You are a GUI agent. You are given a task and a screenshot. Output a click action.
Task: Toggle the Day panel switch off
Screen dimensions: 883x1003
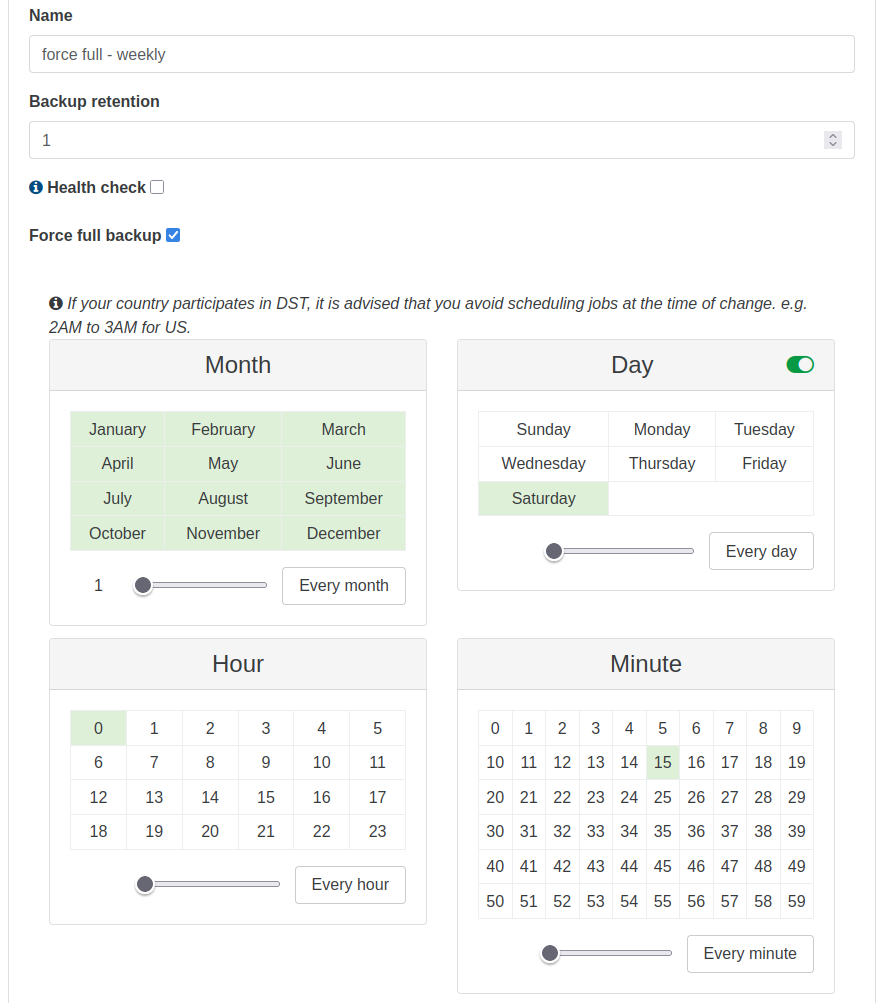(800, 365)
